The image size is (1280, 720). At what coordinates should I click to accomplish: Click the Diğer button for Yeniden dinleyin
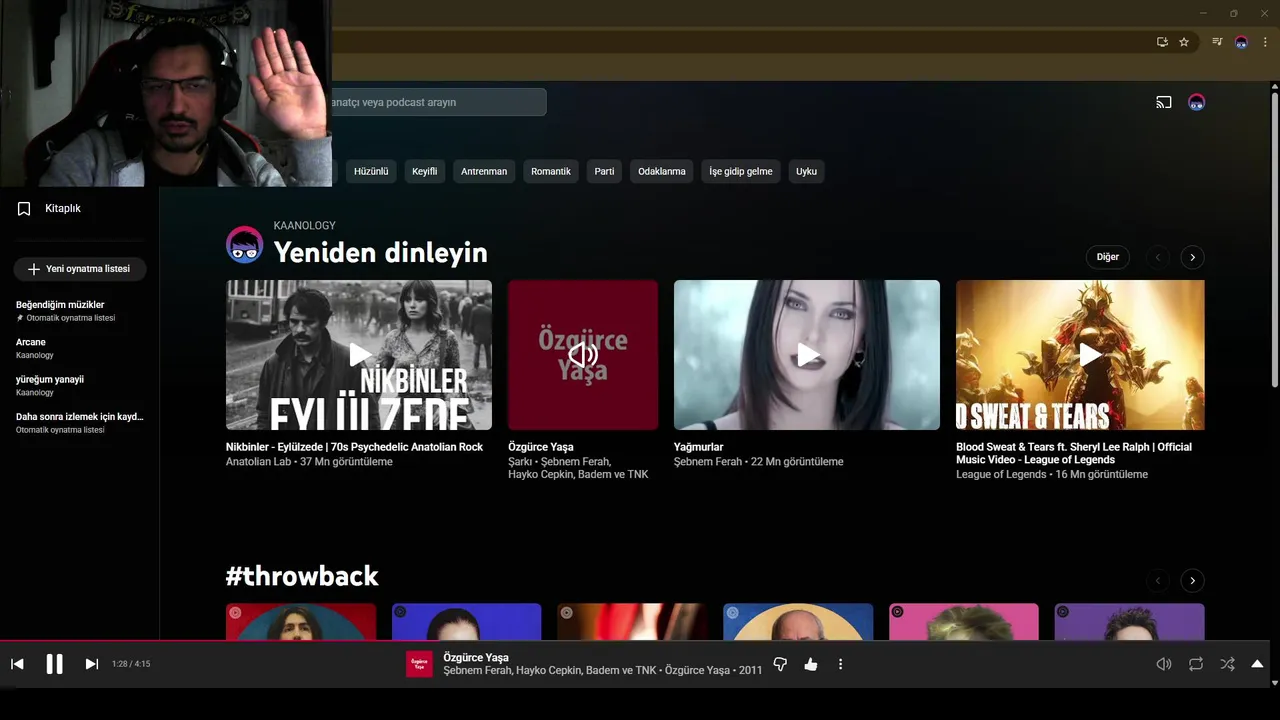pos(1108,257)
